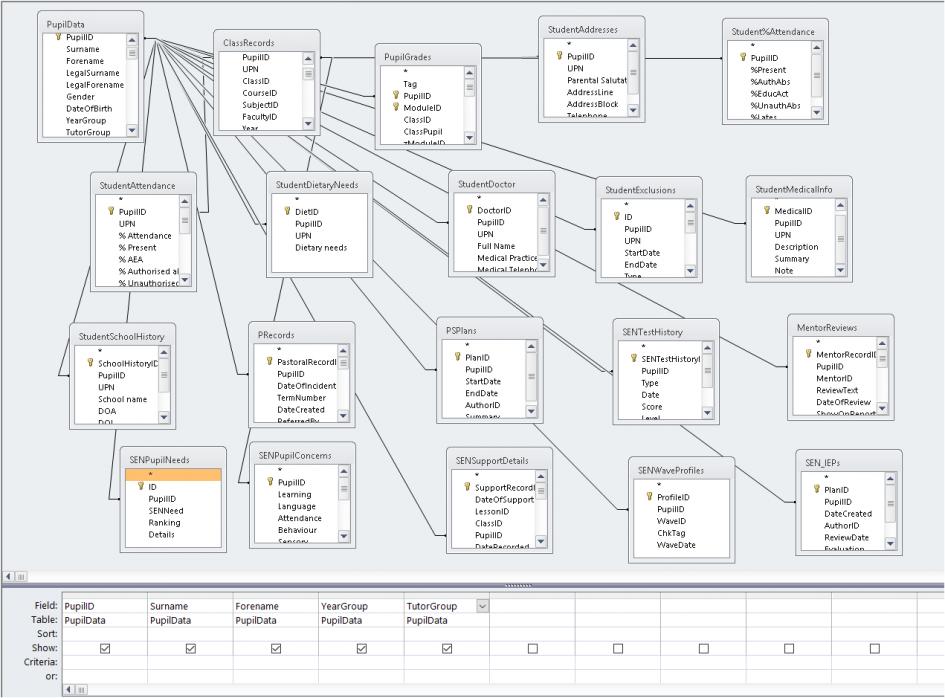Click the YearGroup field cell in the query grid
945x698 pixels.
362,606
